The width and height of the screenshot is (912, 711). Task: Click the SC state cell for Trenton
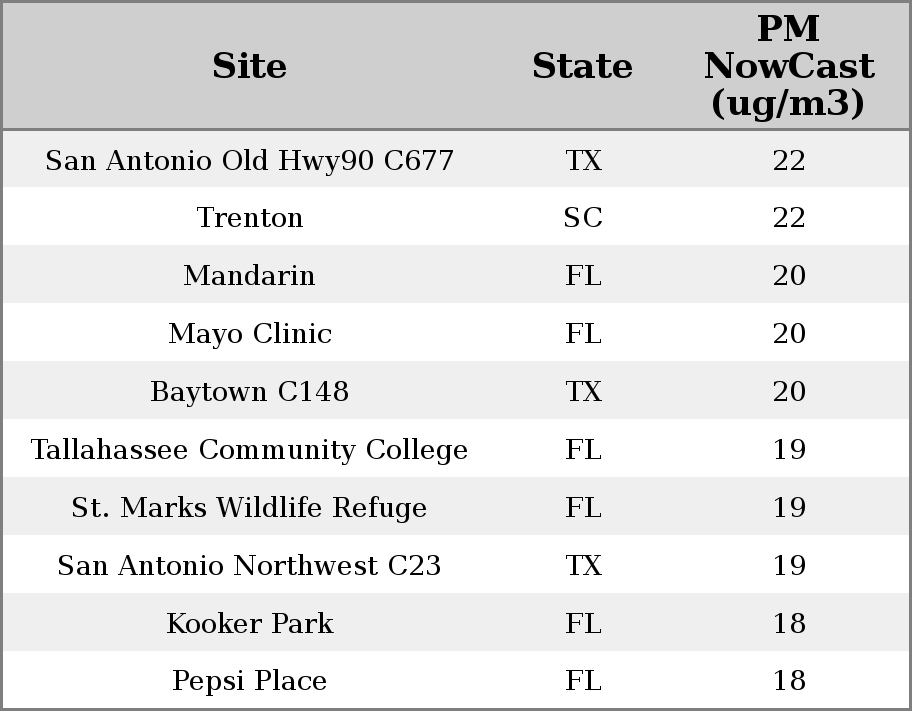coord(583,218)
